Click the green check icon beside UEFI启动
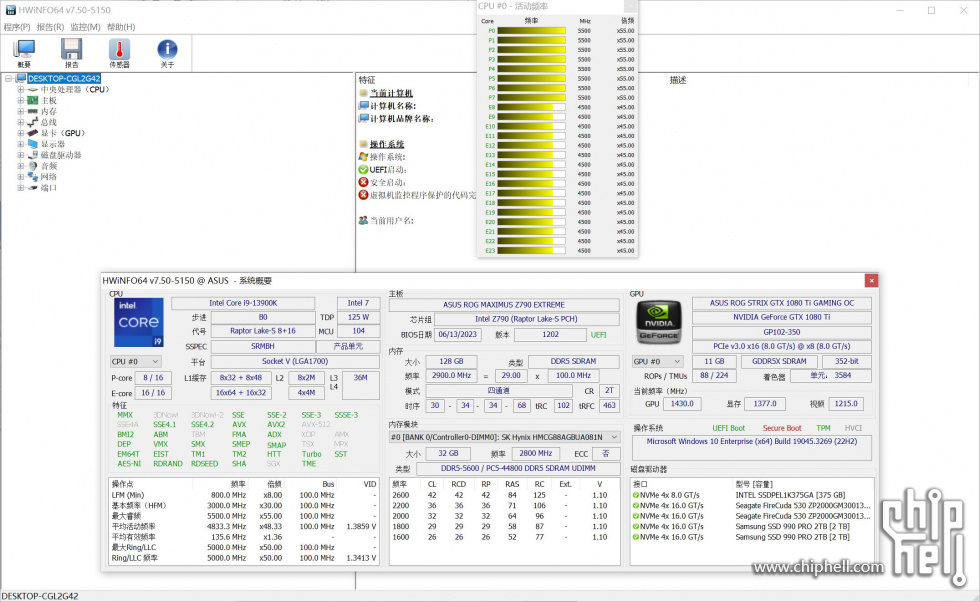This screenshot has height=602, width=980. coord(363,169)
